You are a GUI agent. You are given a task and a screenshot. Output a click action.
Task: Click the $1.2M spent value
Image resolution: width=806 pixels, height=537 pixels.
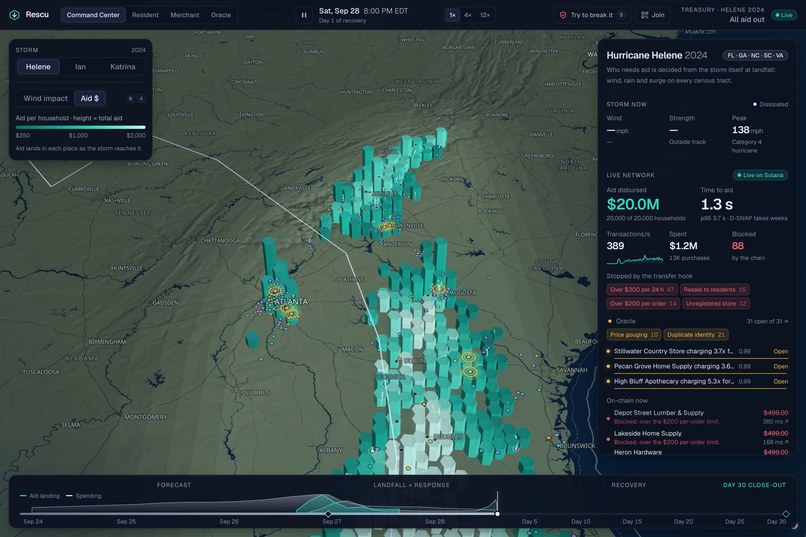coord(683,246)
